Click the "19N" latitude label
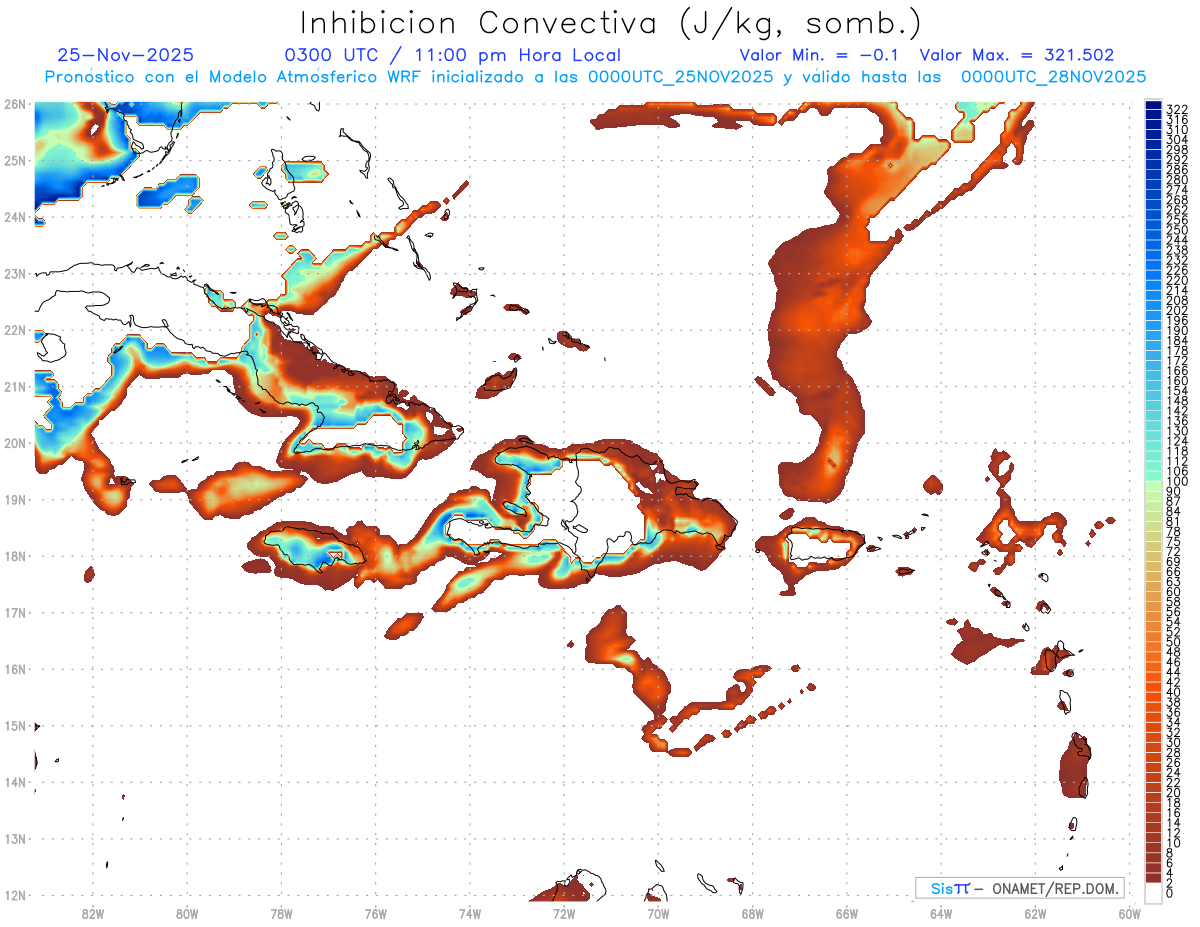Screen dimensions: 1200x927 14,499
